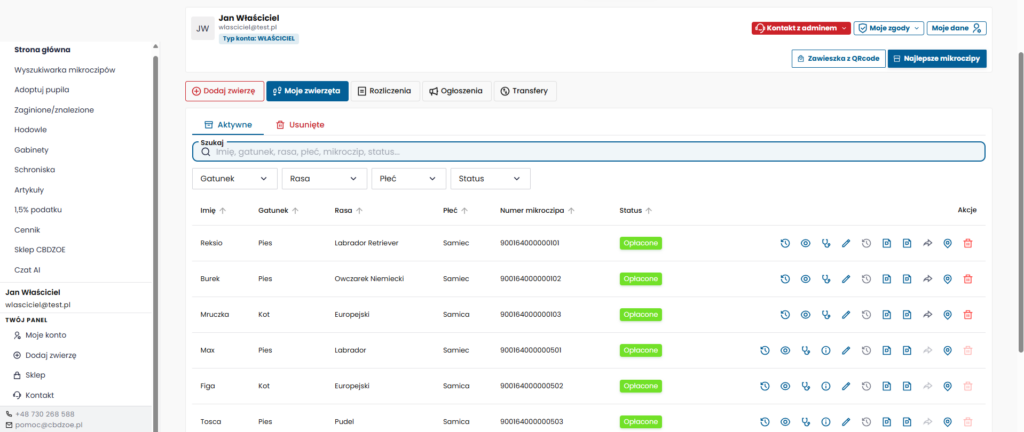Viewport: 1024px width, 432px height.
Task: Click the eye icon in Mruczka's row
Action: [x=805, y=315]
